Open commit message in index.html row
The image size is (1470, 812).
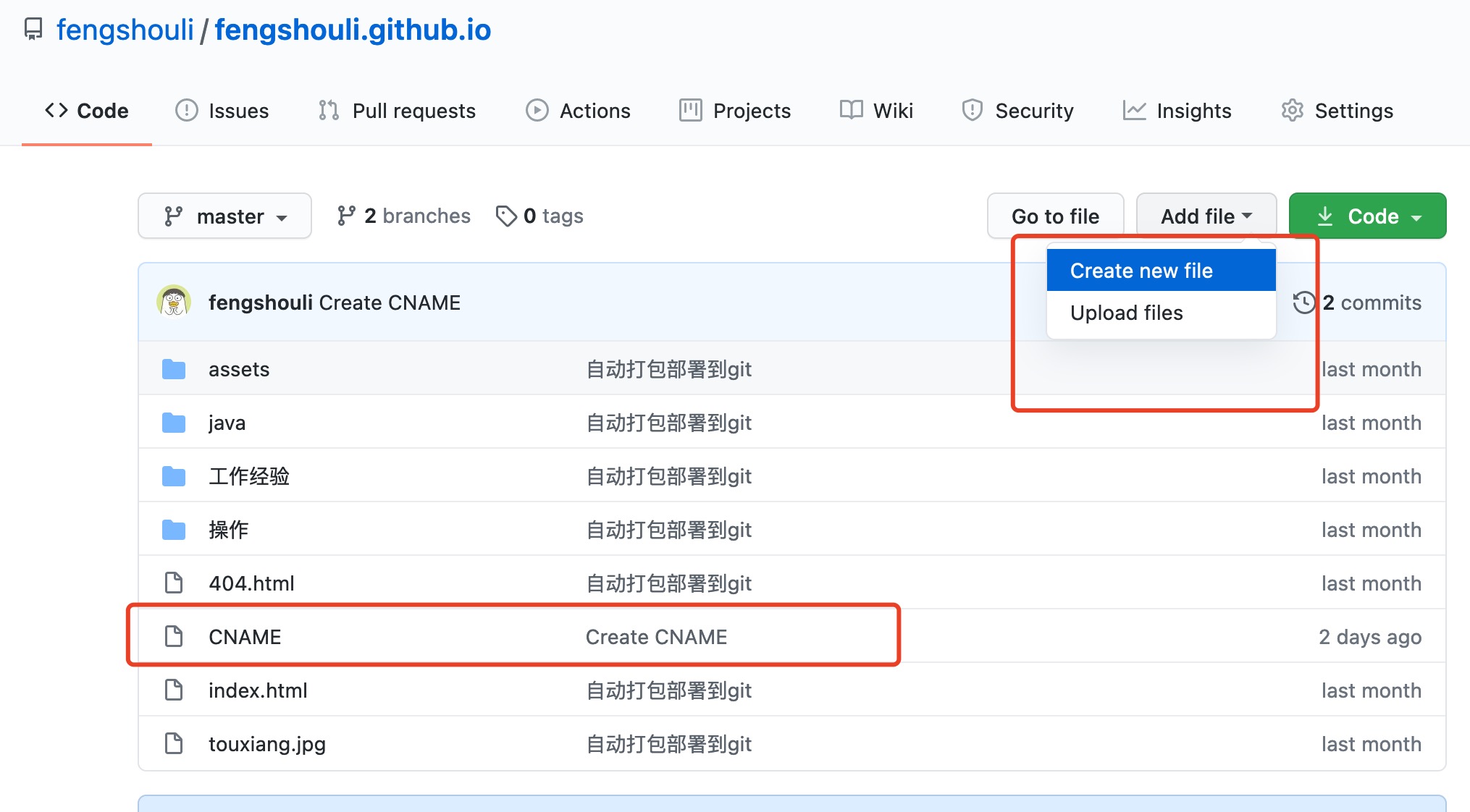(x=668, y=690)
